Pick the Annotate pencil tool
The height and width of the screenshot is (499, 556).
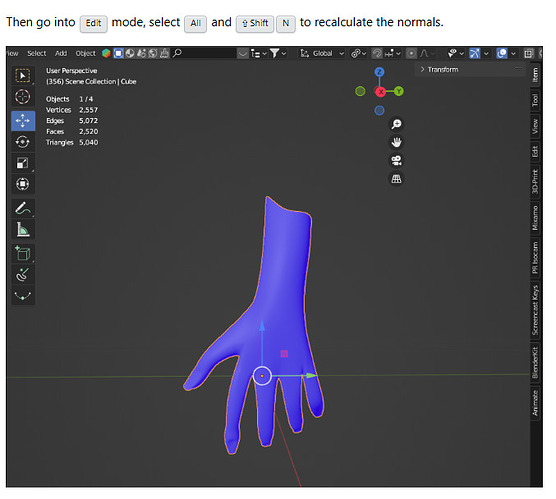pyautogui.click(x=23, y=209)
